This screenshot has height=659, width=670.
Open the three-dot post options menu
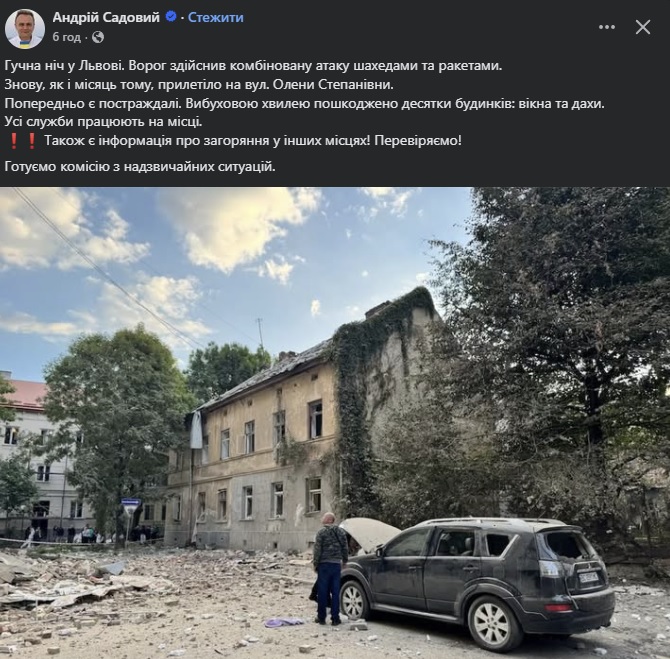(x=607, y=27)
